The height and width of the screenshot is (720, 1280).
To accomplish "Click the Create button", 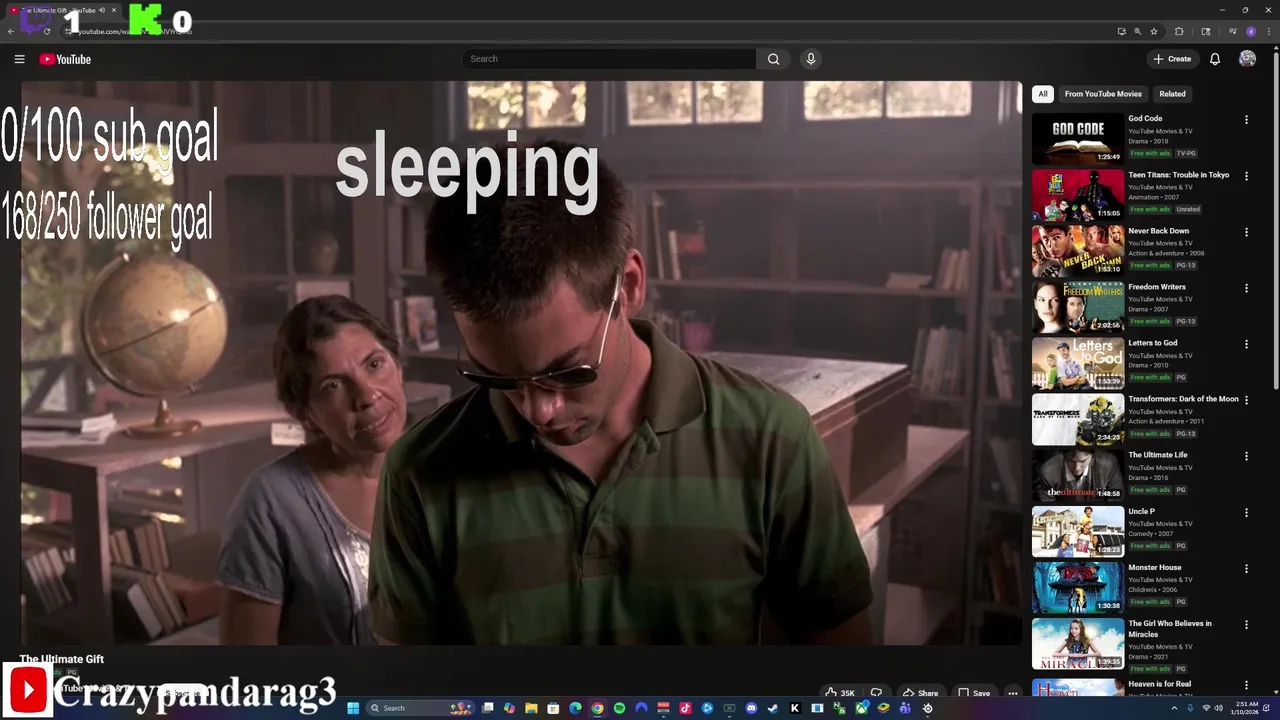I will pos(1172,59).
